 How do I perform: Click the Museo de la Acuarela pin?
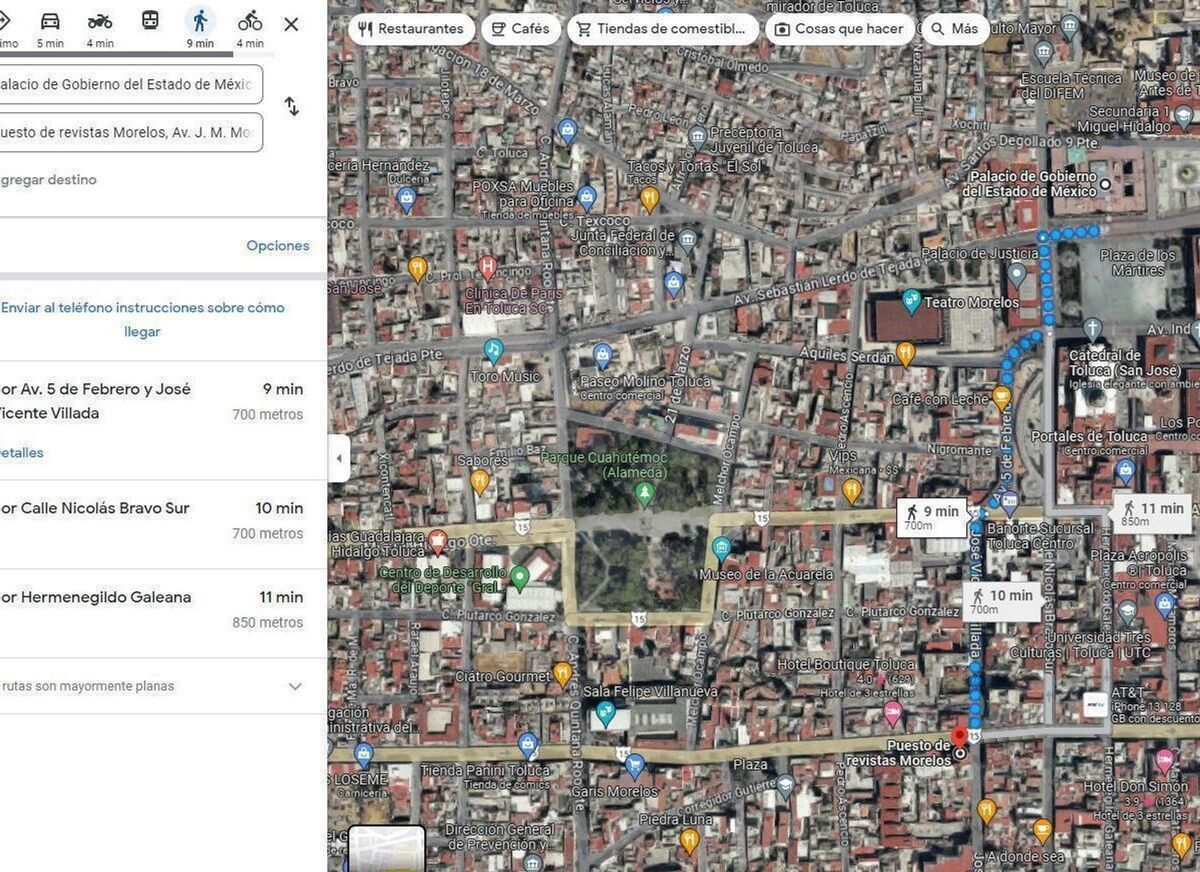point(721,547)
